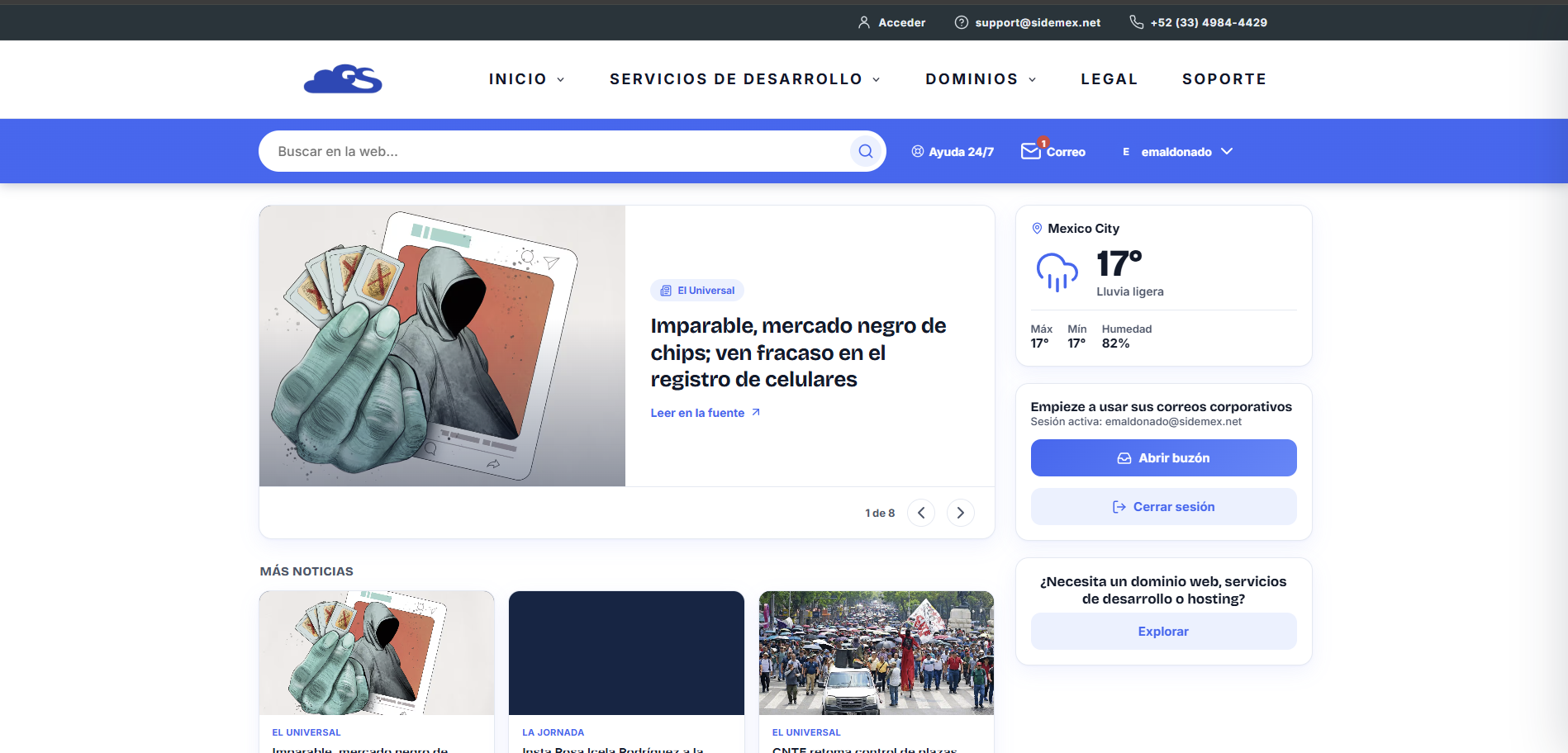
Task: Open the SOPORTE menu item
Action: coord(1224,79)
